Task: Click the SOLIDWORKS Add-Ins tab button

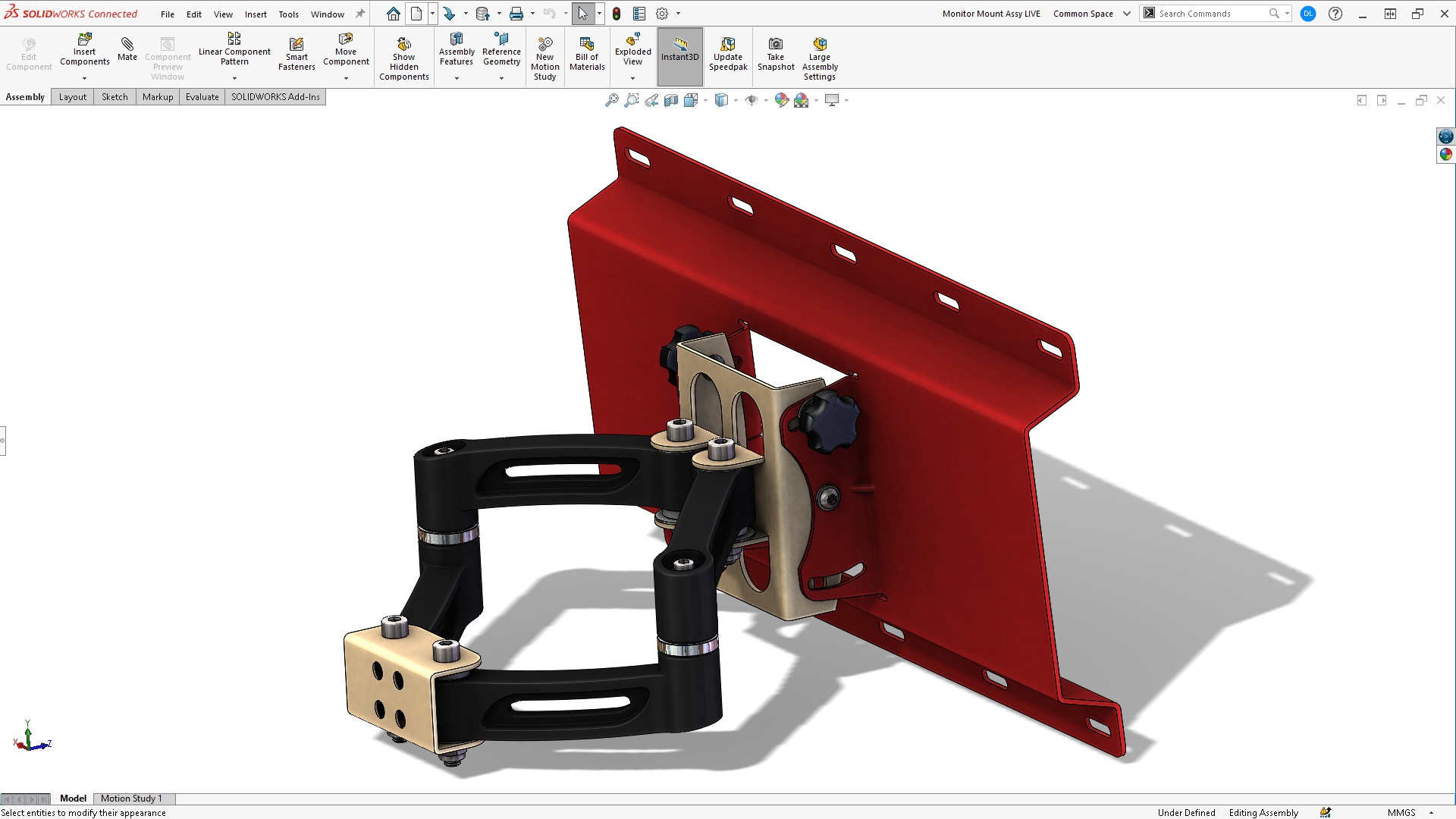Action: pyautogui.click(x=275, y=96)
